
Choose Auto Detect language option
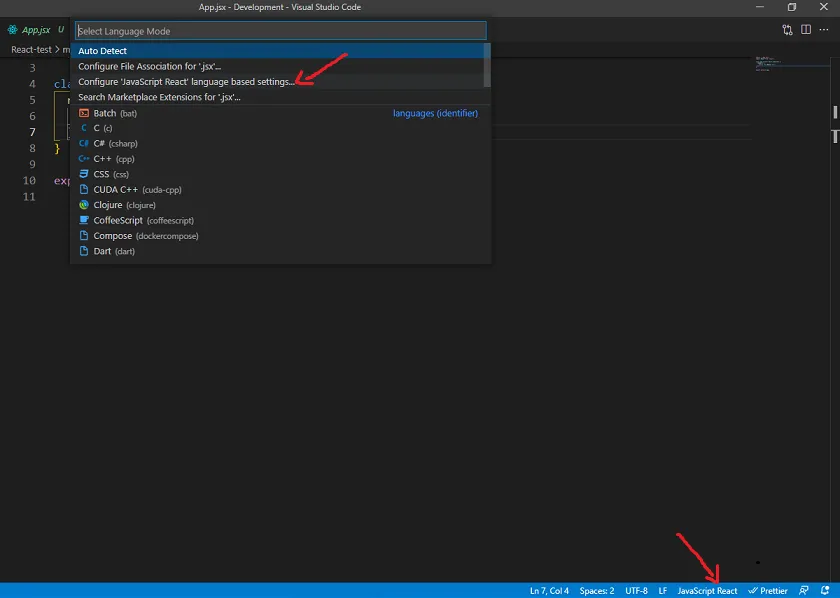coord(277,51)
